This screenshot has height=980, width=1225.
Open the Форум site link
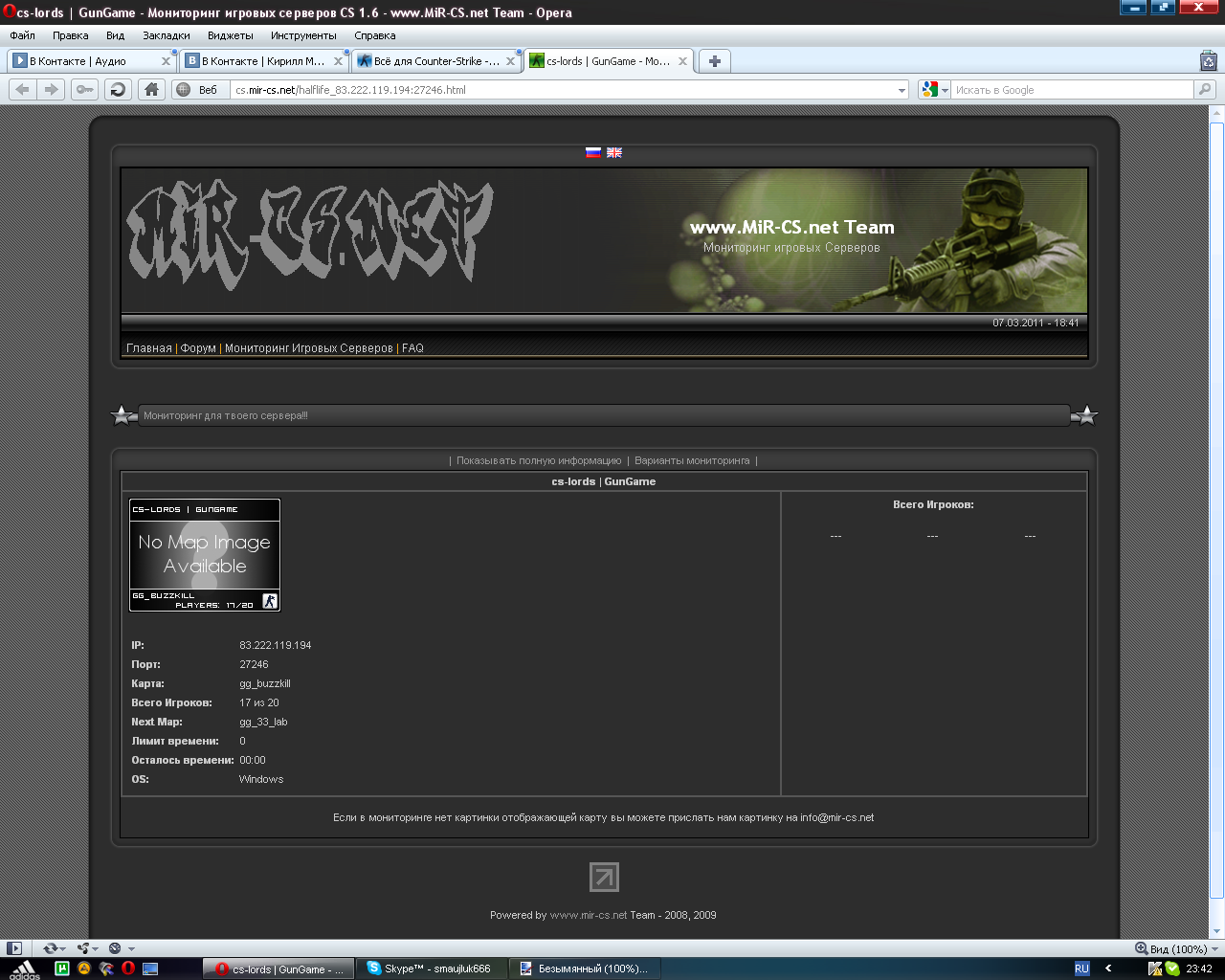(198, 348)
